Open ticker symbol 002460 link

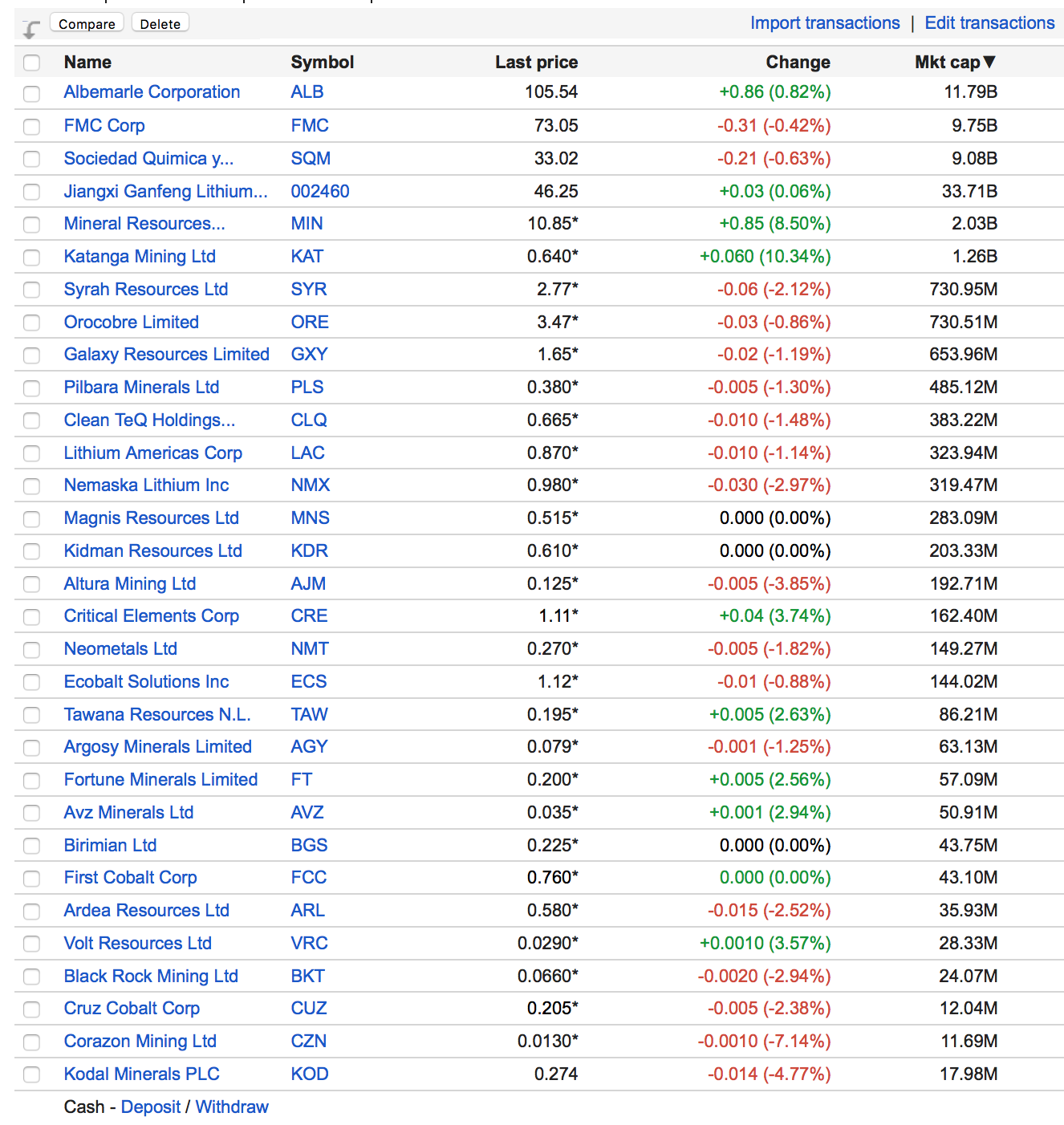point(319,192)
